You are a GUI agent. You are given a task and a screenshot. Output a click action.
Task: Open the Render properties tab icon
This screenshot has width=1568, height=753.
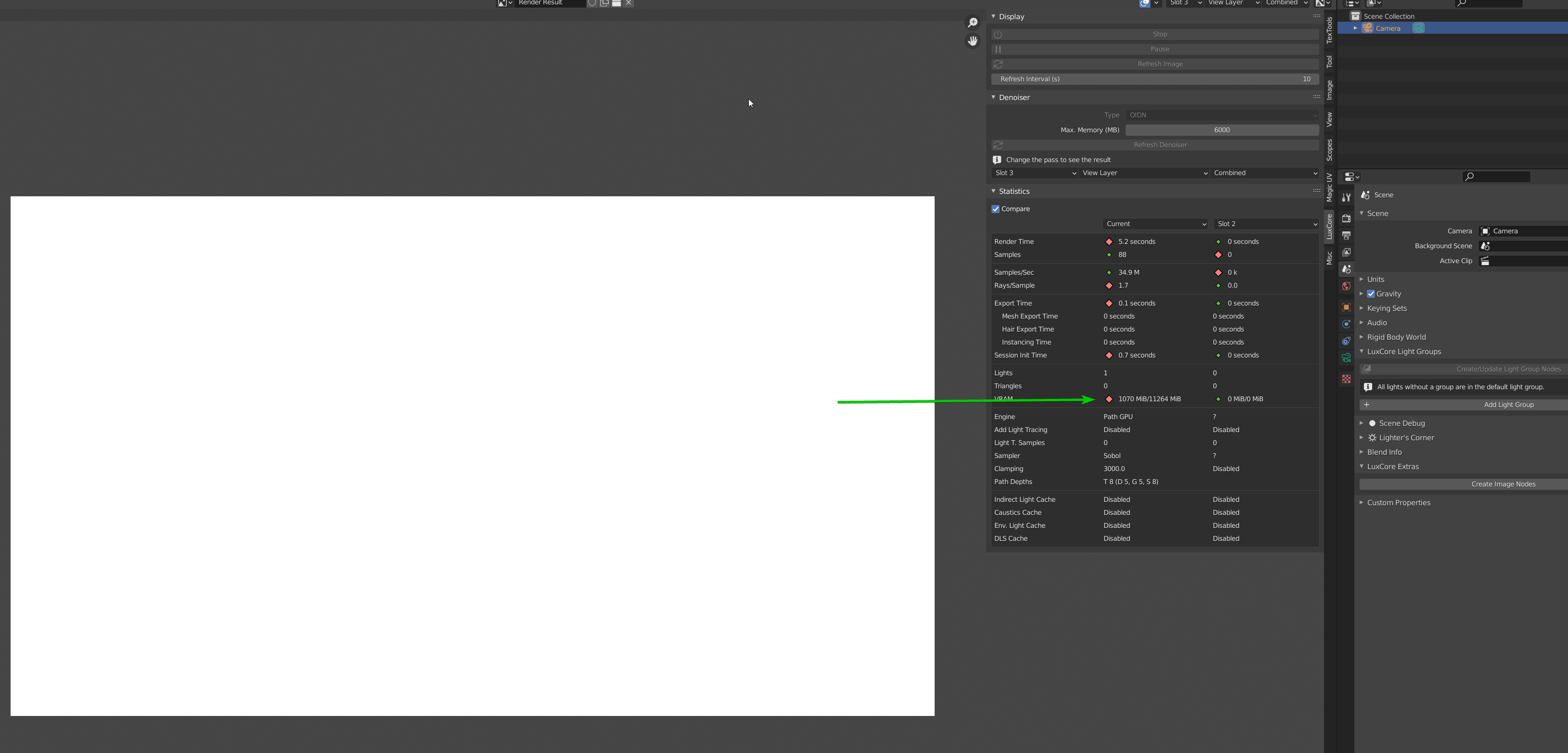point(1346,218)
